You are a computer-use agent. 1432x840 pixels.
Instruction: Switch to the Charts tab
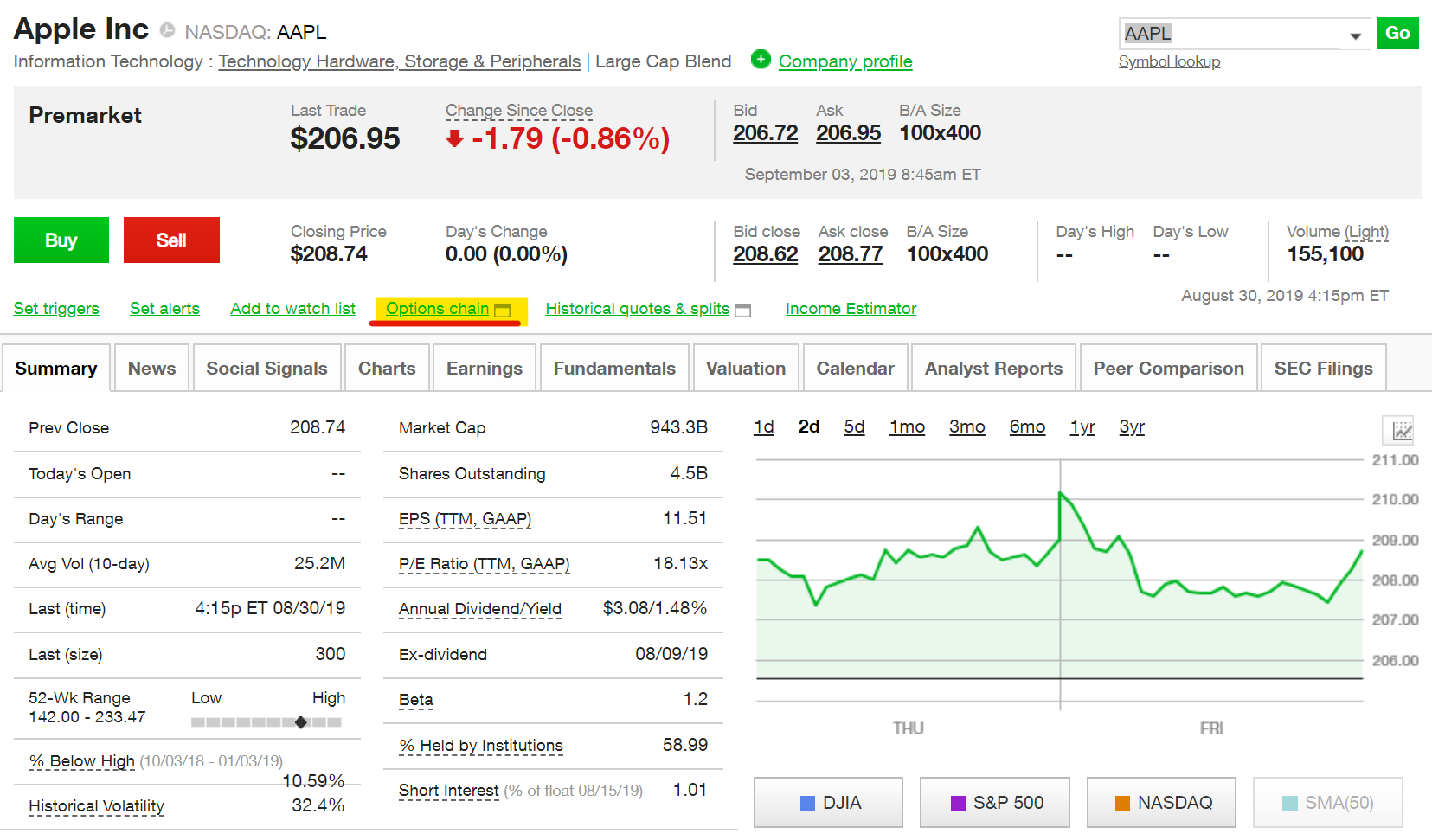[x=387, y=369]
